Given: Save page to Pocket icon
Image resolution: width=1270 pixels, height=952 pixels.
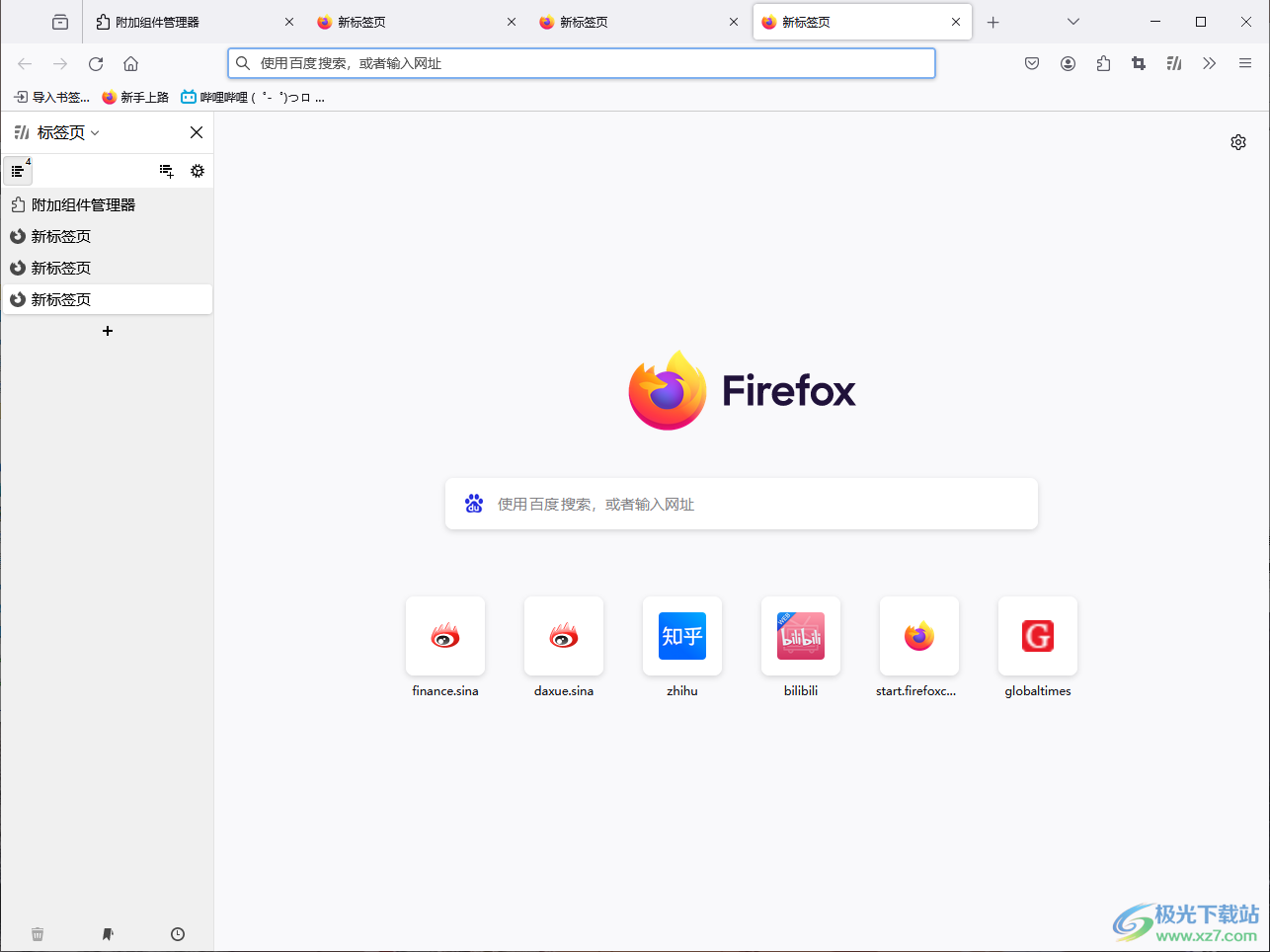Looking at the screenshot, I should pyautogui.click(x=1032, y=63).
